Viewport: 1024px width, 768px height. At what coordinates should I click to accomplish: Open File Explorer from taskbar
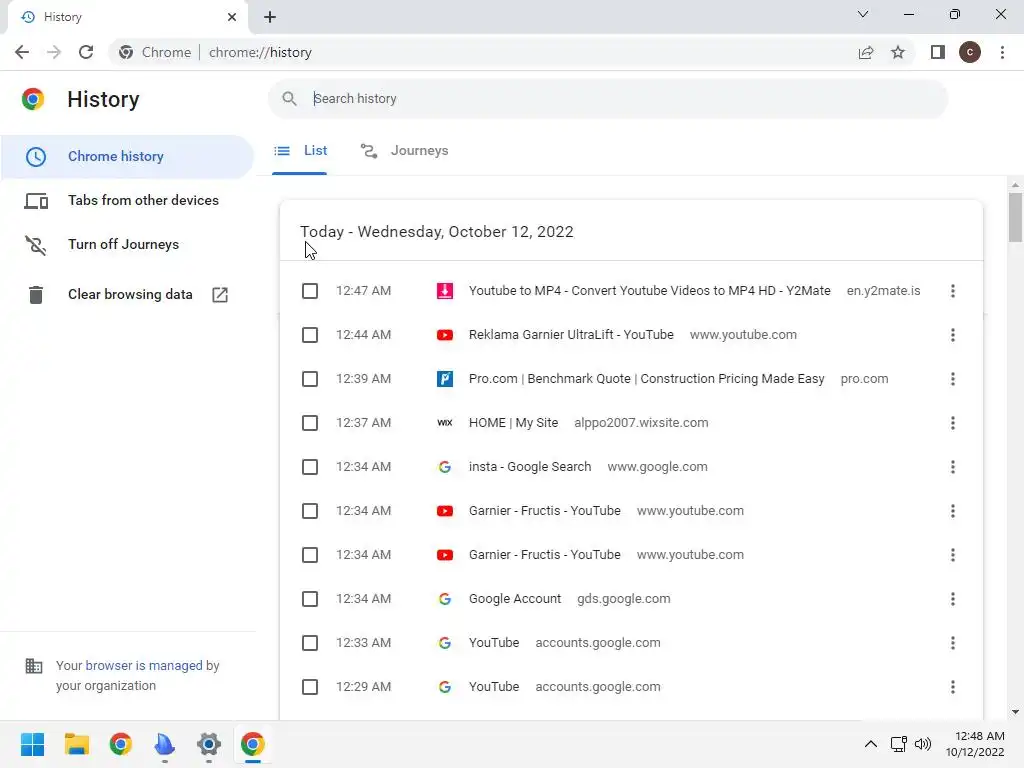coord(76,744)
